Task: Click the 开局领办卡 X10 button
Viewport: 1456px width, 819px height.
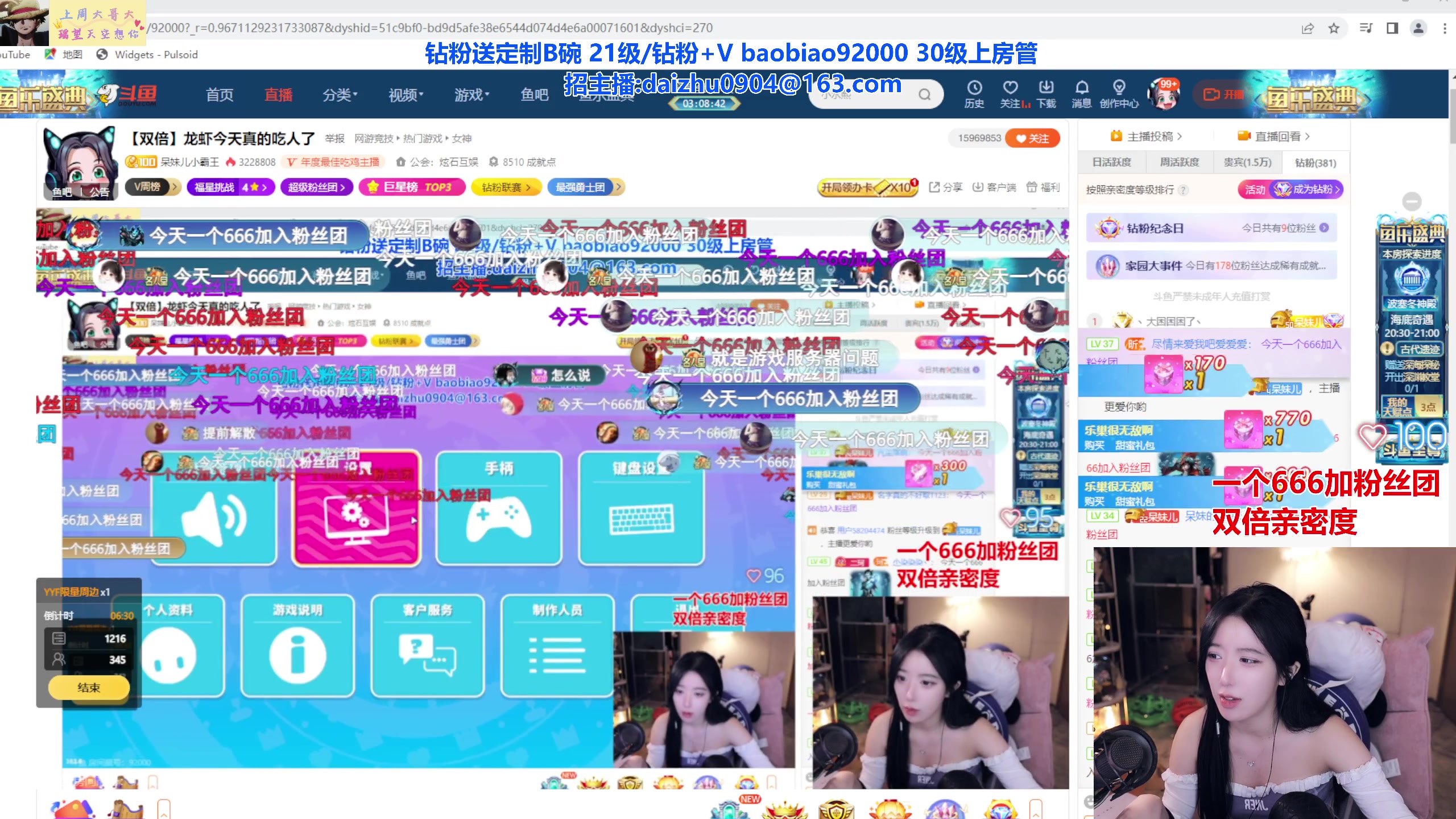Action: point(868,187)
